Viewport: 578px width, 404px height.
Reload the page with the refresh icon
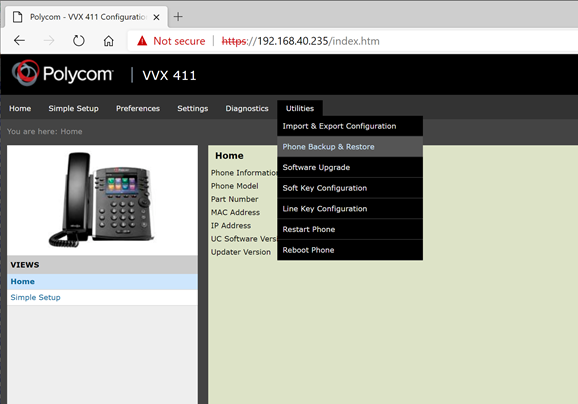point(79,41)
